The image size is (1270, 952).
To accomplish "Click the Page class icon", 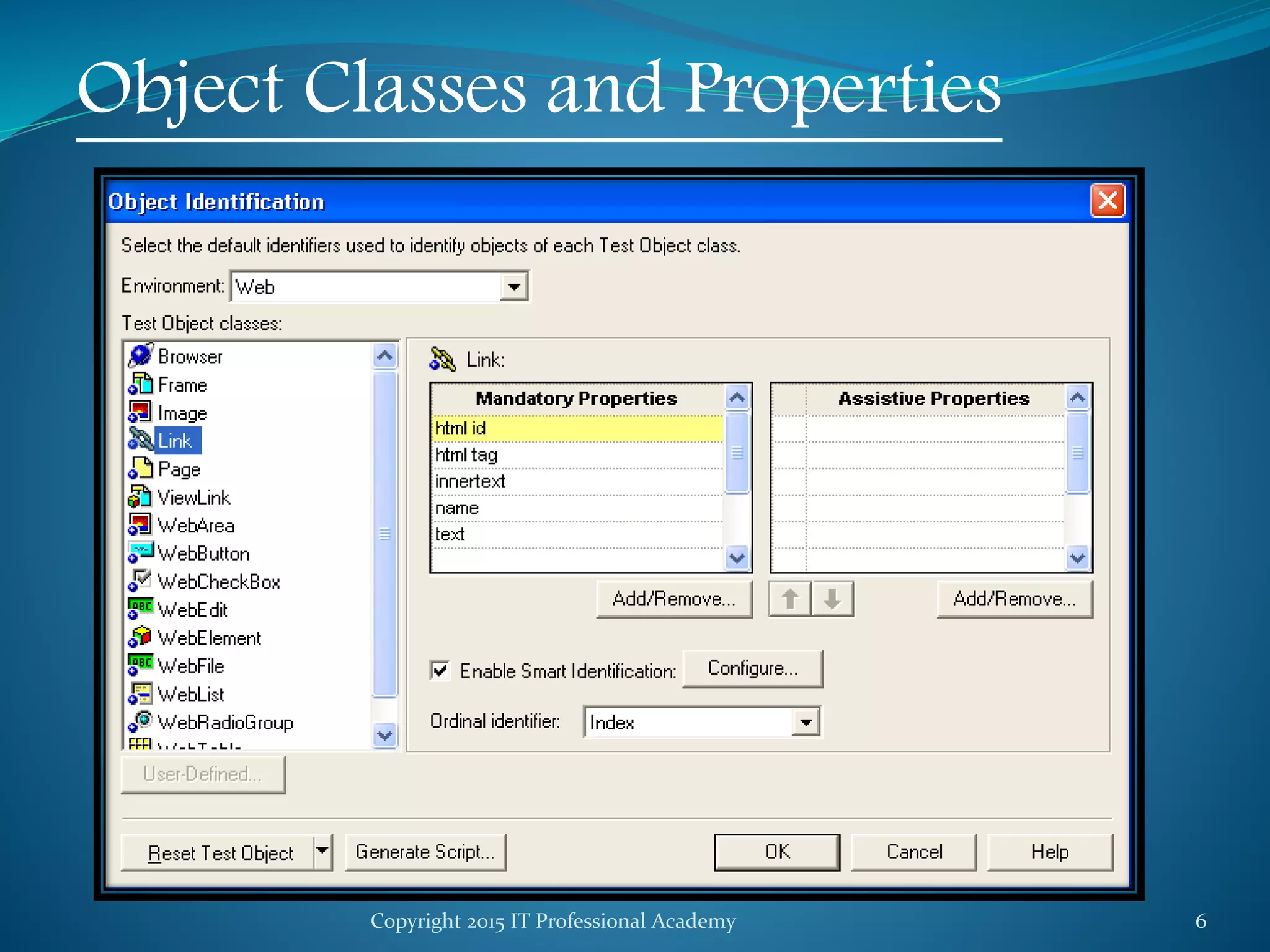I will click(x=141, y=469).
